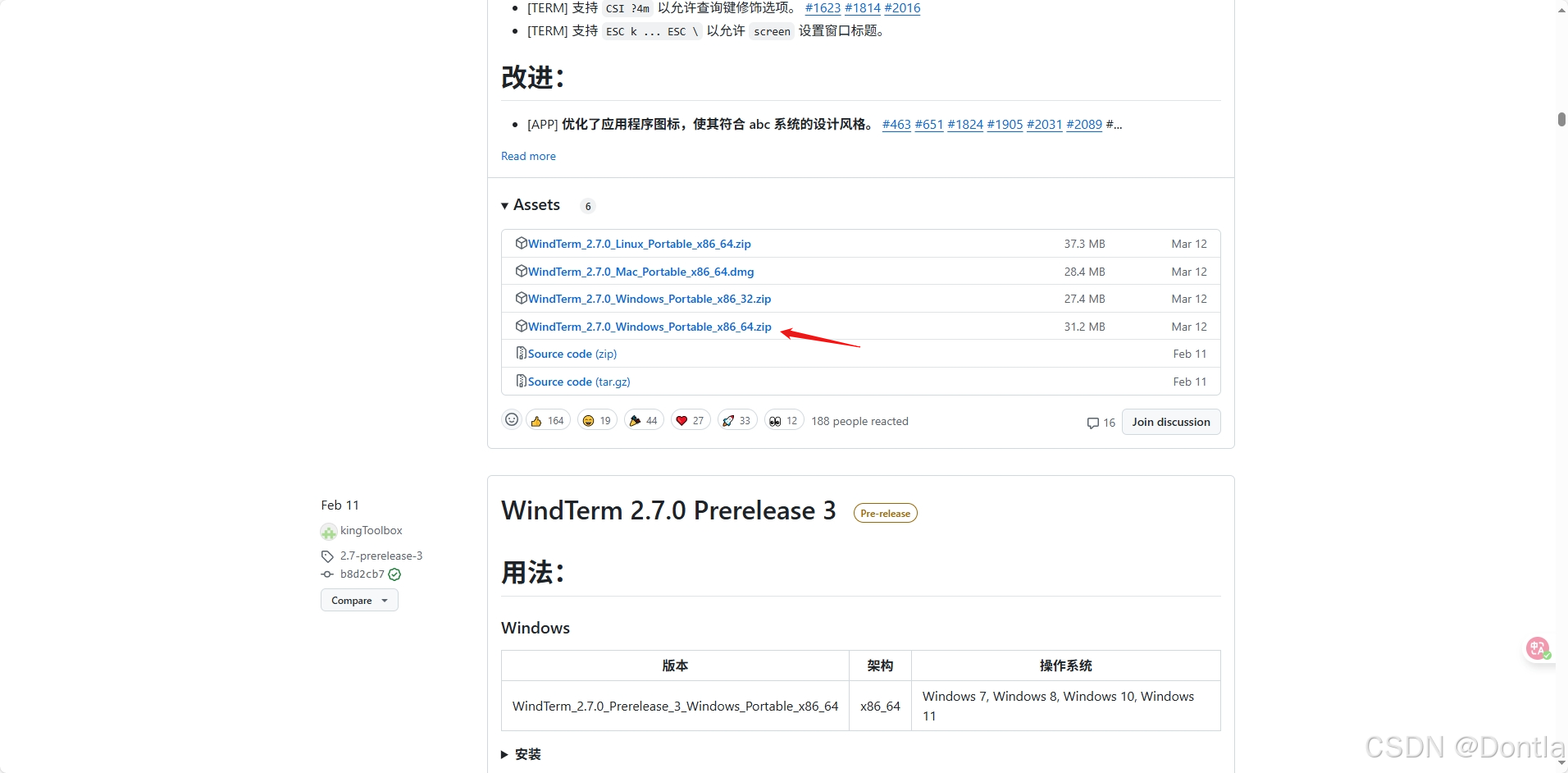Click the page scrollbar thumb
This screenshot has width=1568, height=773.
click(1561, 119)
